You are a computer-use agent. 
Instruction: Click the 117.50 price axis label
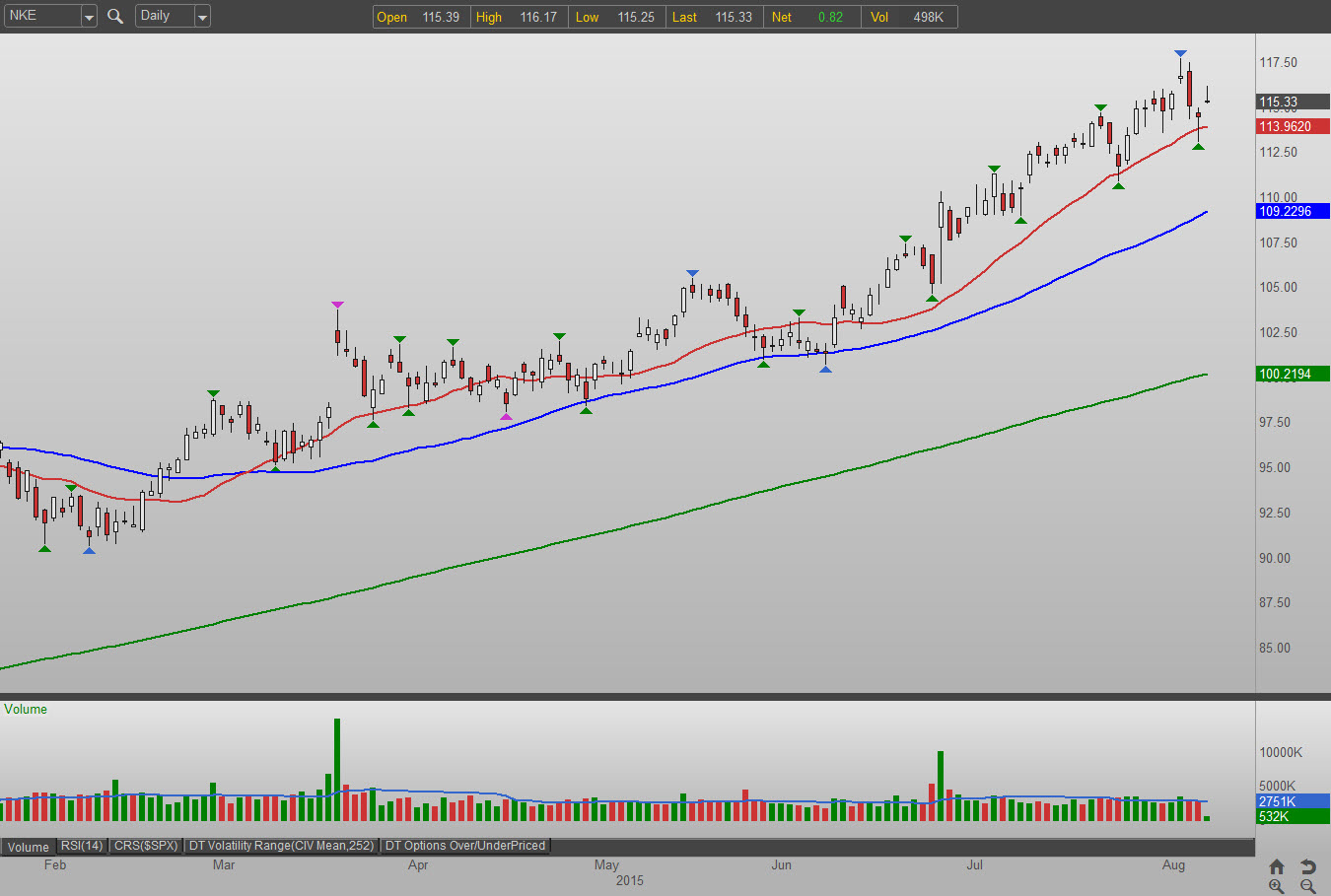tap(1278, 62)
